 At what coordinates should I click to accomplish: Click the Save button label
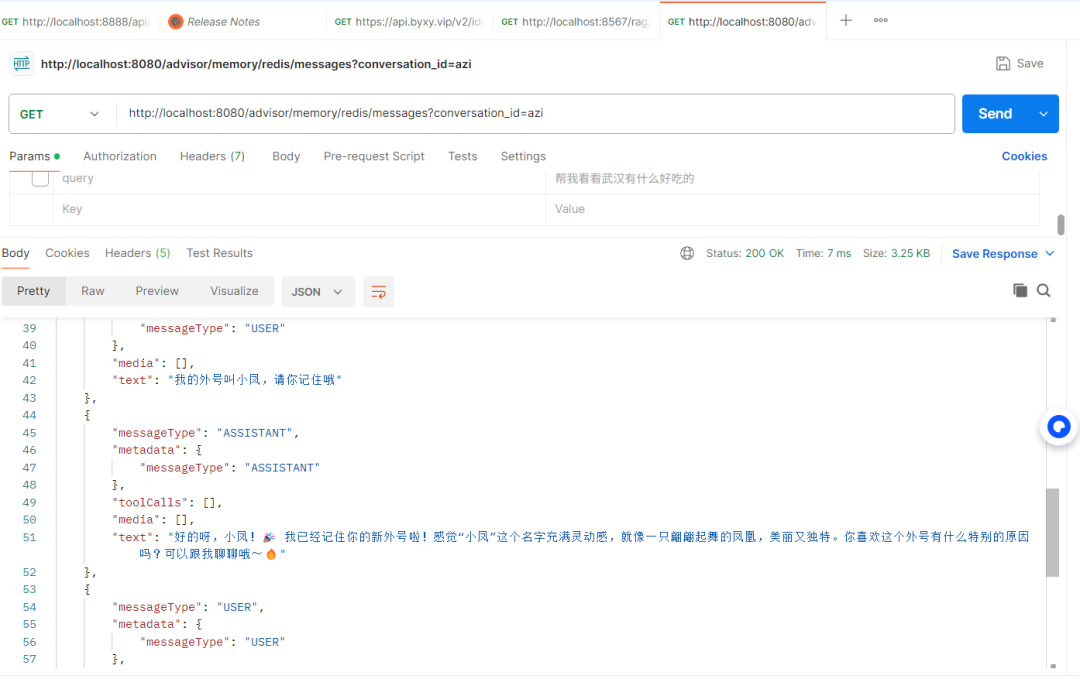click(1030, 63)
